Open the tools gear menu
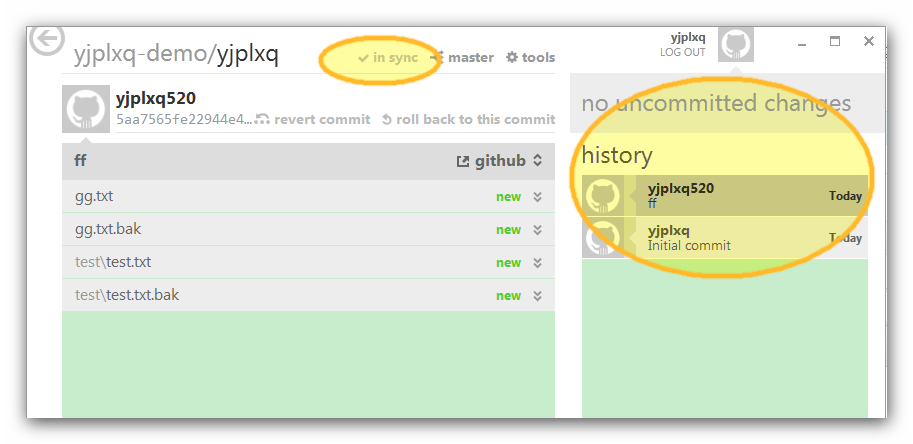Image resolution: width=913 pixels, height=444 pixels. pyautogui.click(x=530, y=58)
